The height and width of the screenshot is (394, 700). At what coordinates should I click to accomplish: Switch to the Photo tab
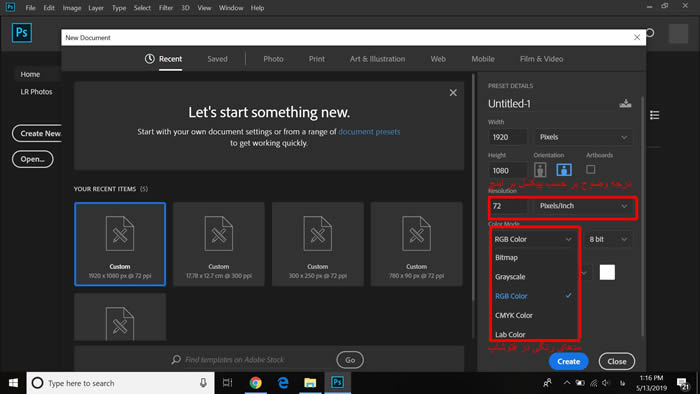273,59
